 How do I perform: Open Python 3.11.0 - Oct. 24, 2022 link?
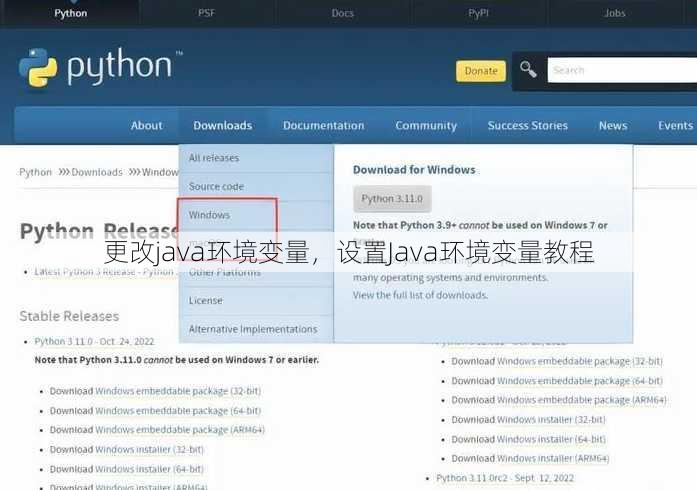[94, 341]
